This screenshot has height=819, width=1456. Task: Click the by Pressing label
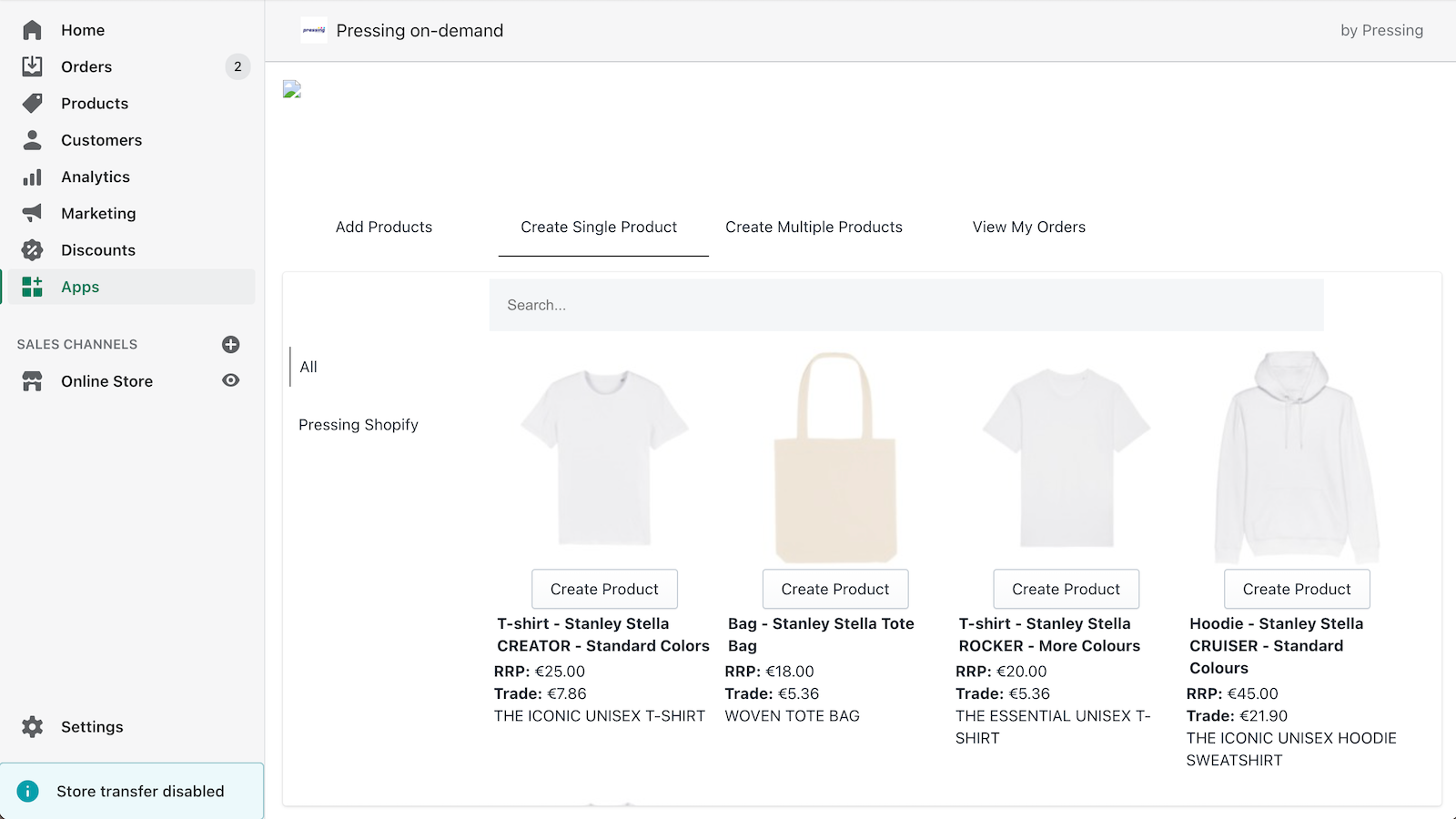point(1381,30)
